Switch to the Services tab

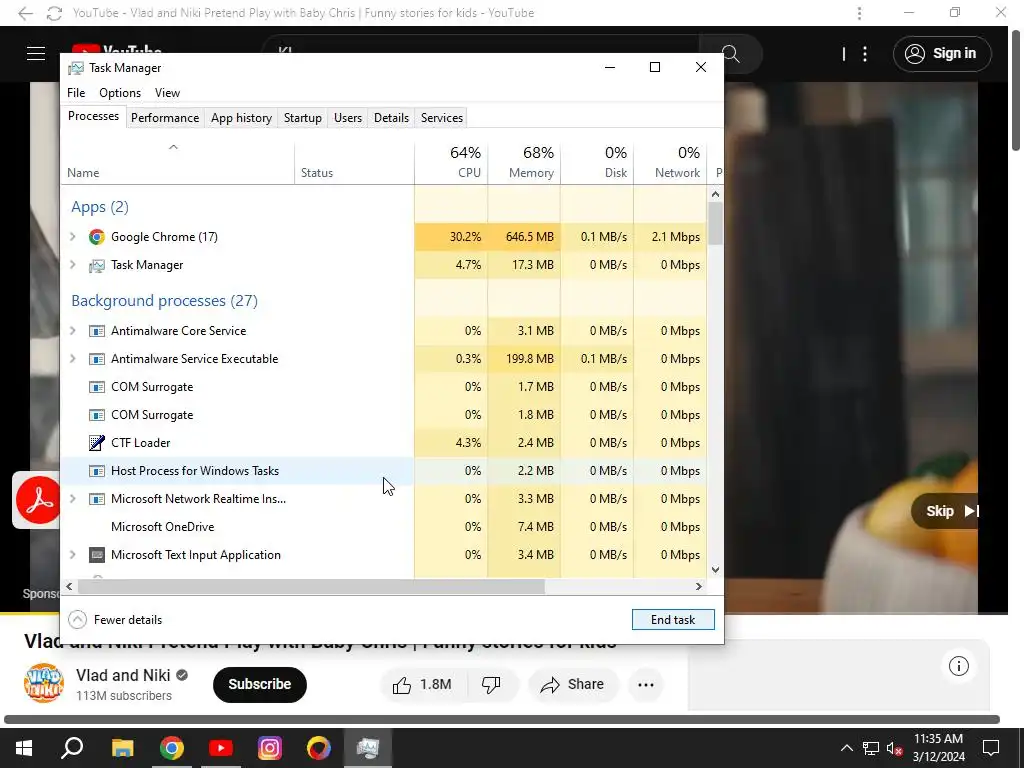(x=441, y=118)
